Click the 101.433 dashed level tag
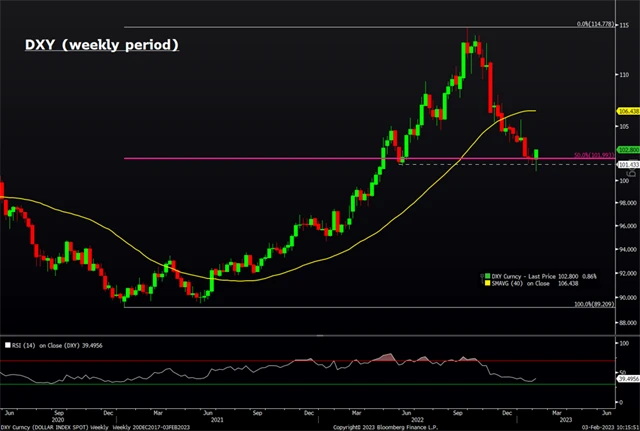 click(x=629, y=164)
